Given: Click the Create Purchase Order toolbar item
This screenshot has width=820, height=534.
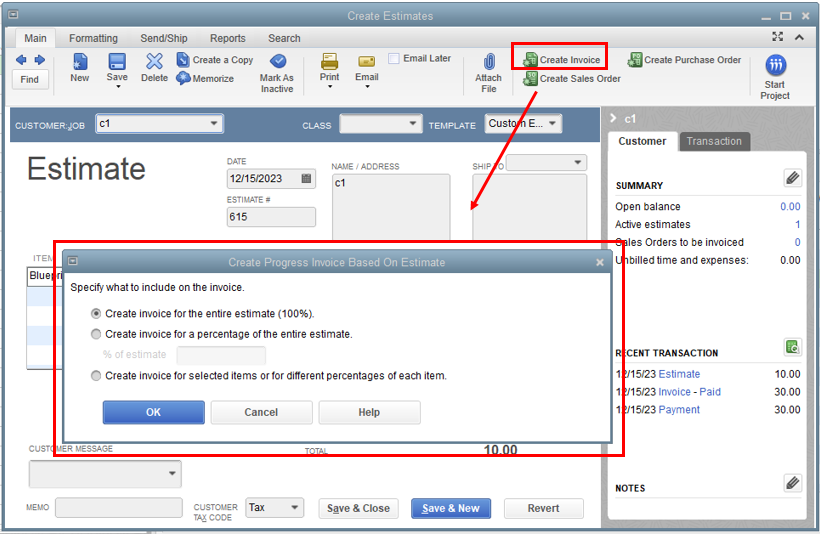Looking at the screenshot, I should click(684, 60).
